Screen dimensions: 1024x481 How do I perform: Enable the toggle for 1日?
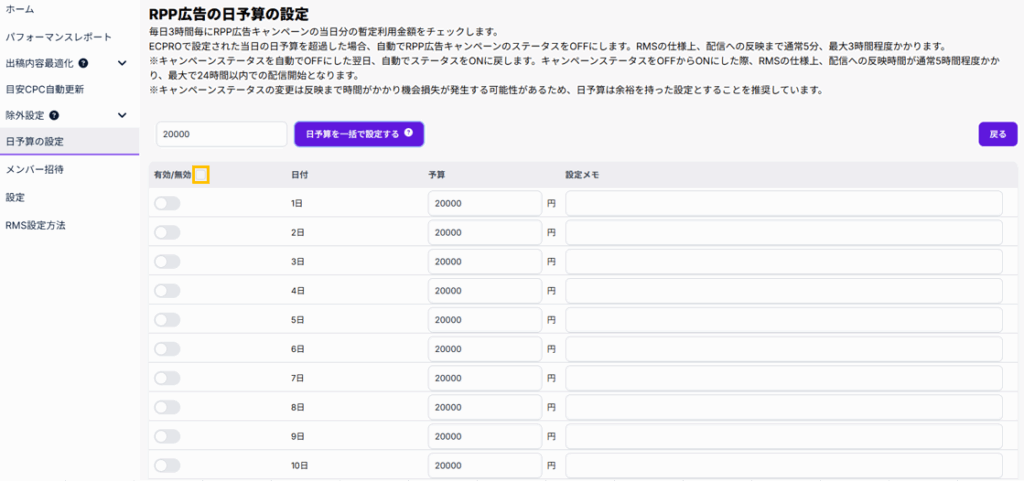[167, 203]
